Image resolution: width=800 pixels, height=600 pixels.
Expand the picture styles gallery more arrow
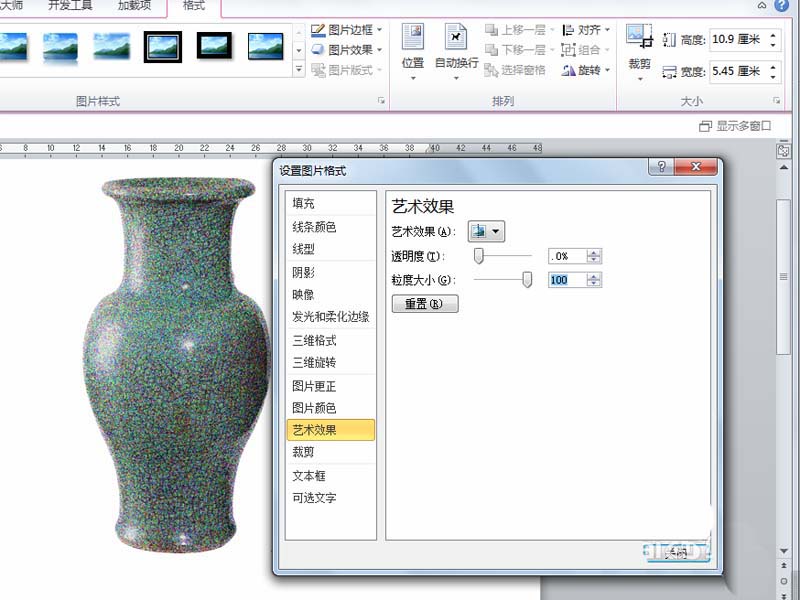coord(298,70)
